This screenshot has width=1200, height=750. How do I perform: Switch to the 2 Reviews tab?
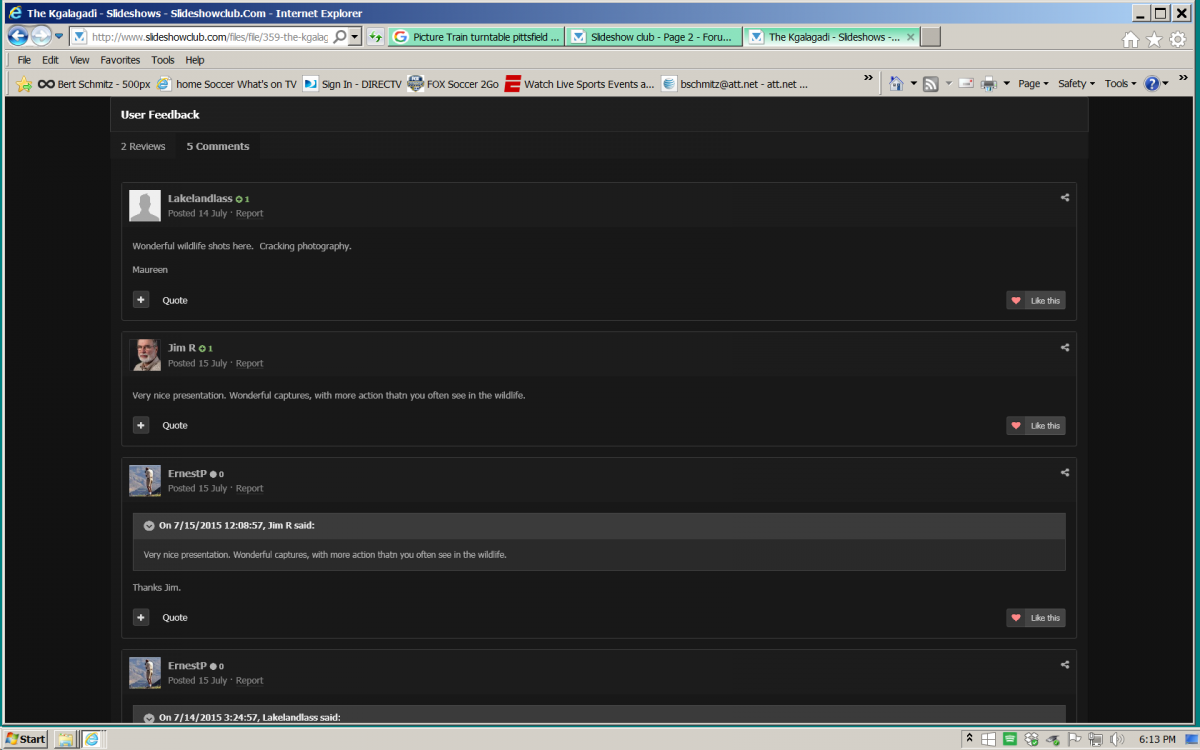click(x=143, y=146)
